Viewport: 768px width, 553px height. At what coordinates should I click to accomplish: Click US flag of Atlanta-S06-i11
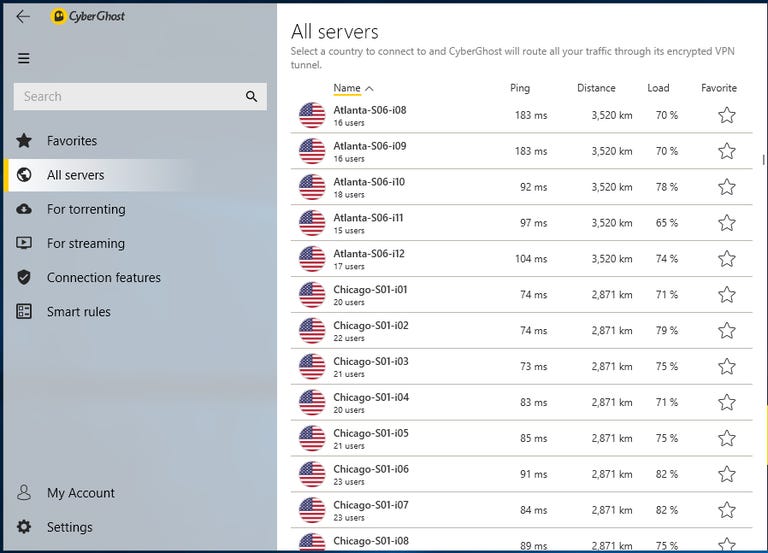(312, 223)
